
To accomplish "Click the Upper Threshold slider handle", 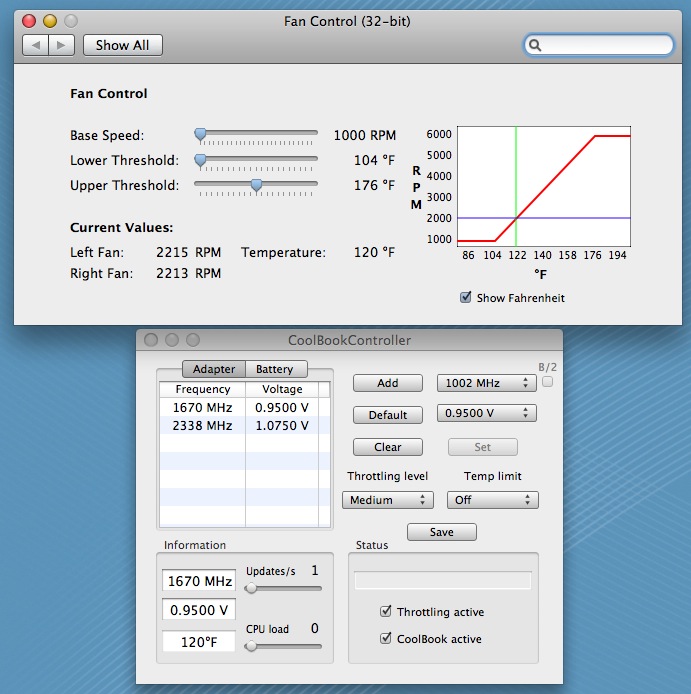I will coord(256,185).
